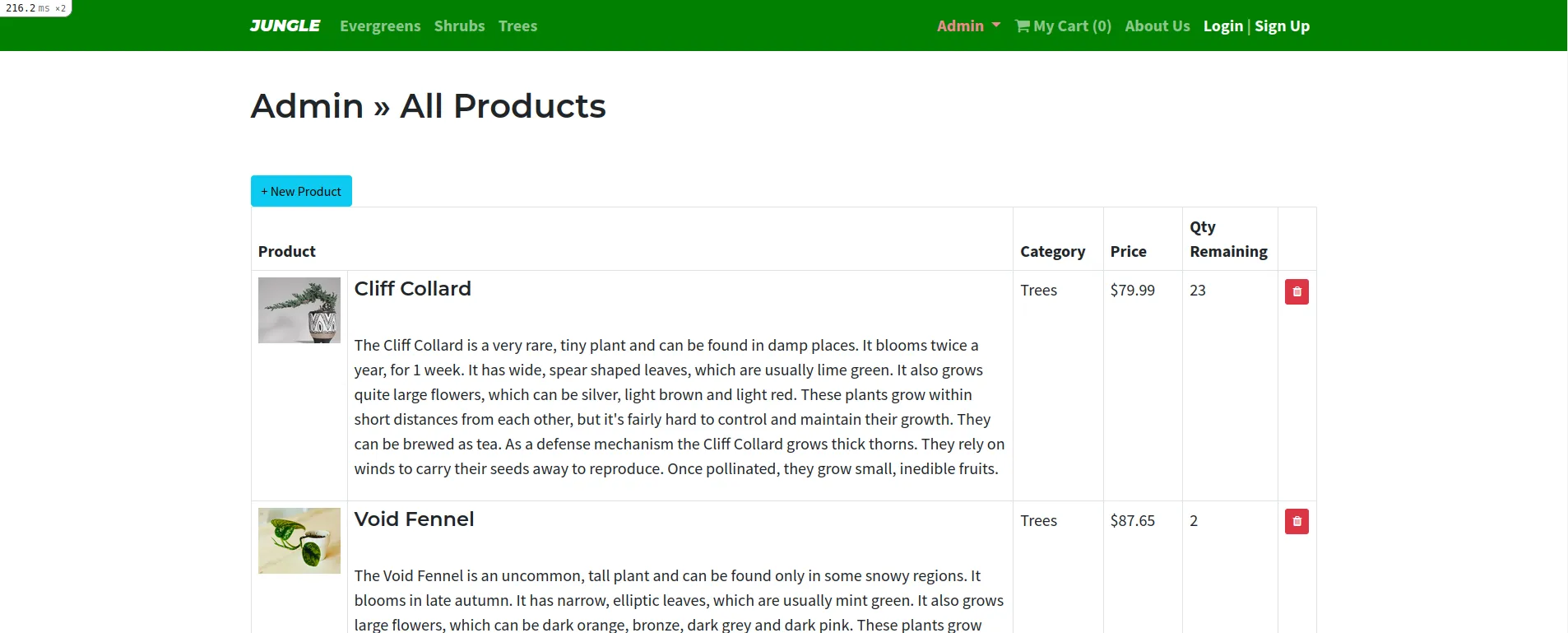
Task: Open My Cart (0)
Action: (1072, 26)
